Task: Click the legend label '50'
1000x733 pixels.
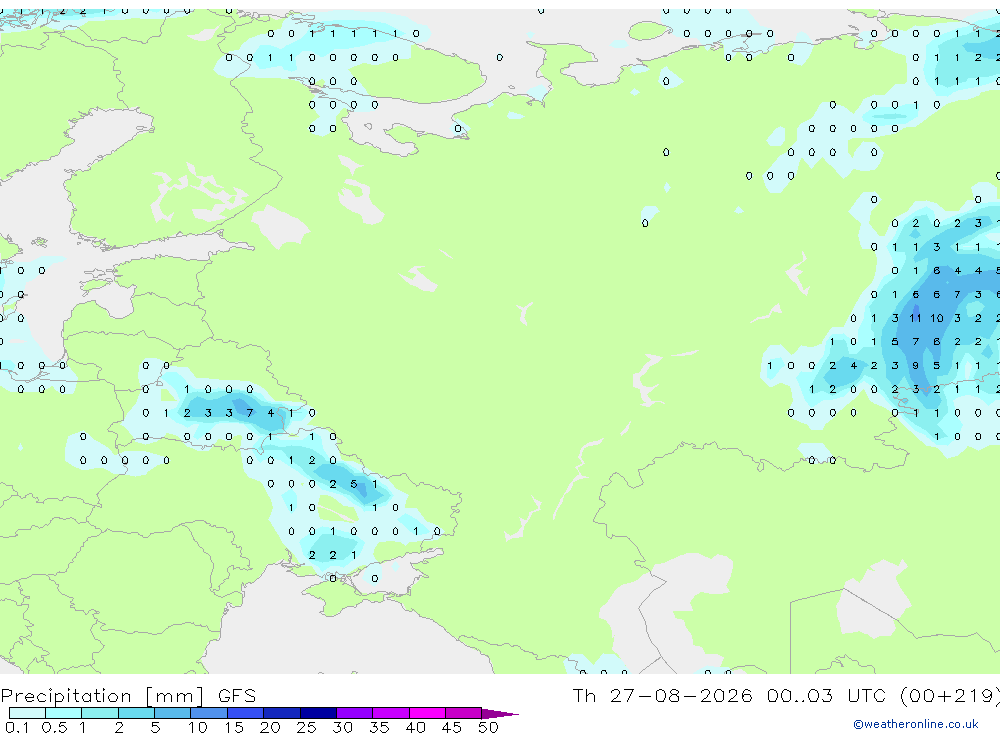Action: click(488, 727)
